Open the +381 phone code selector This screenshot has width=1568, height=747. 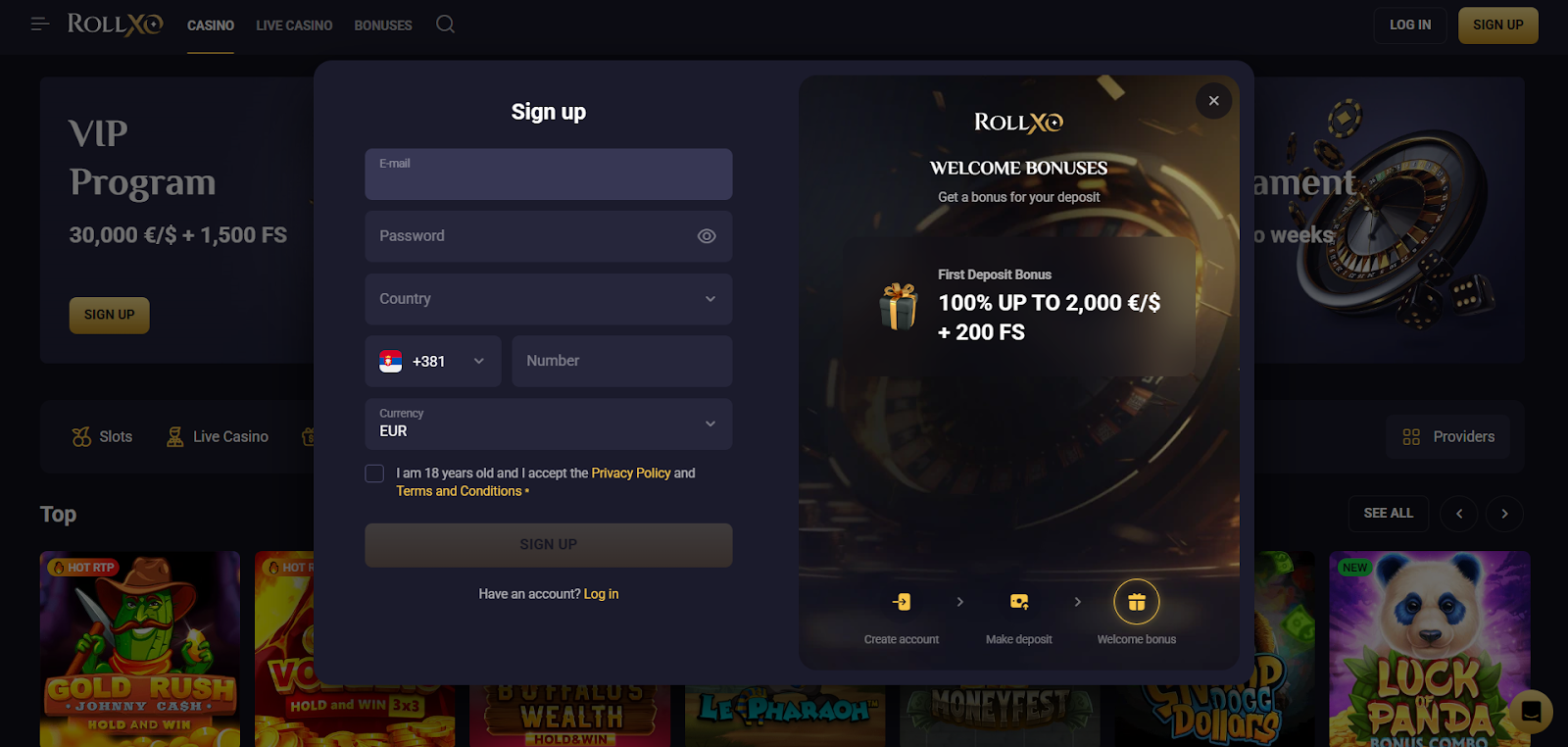tap(433, 361)
